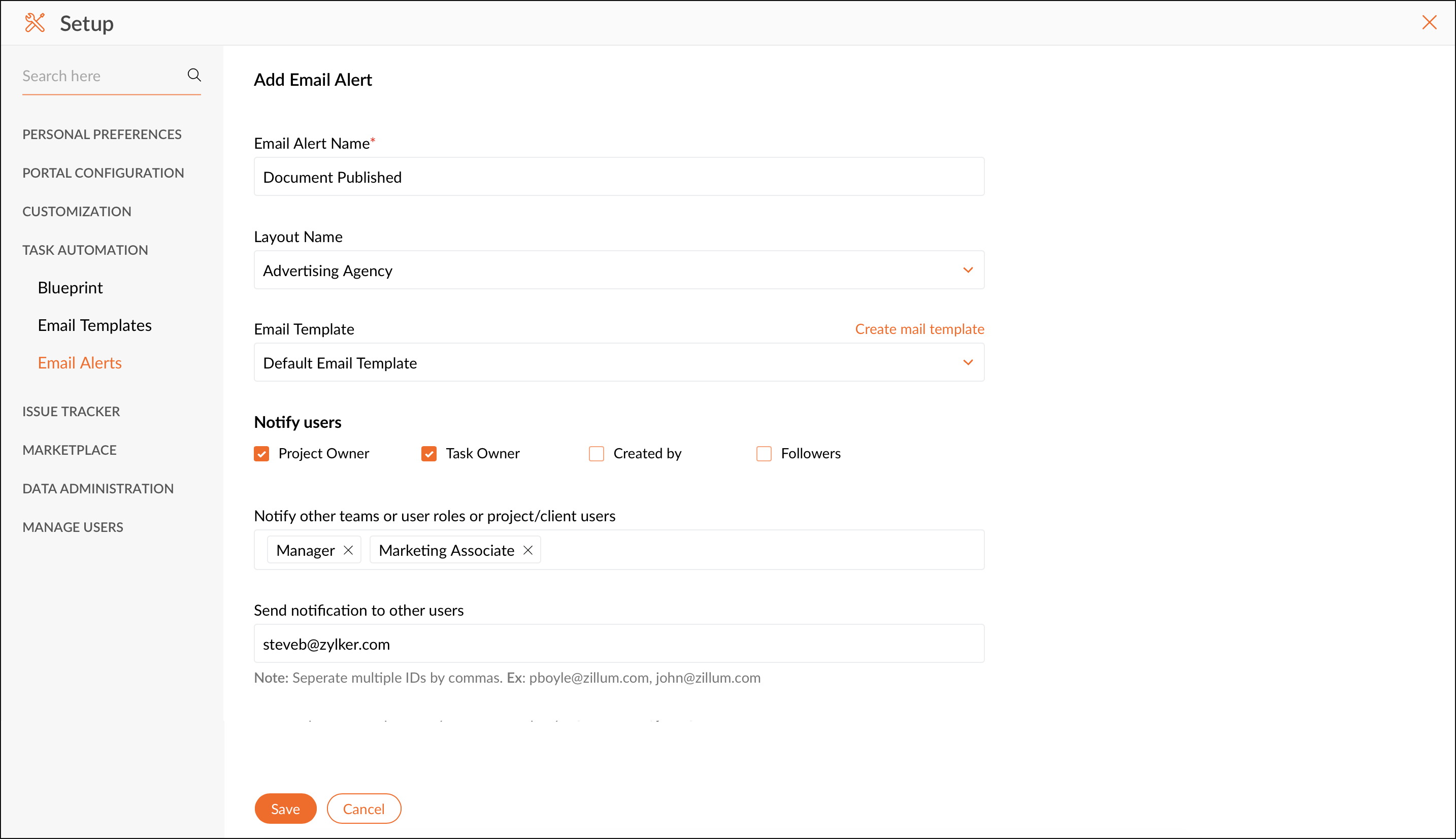Uncheck the Task Owner checkbox

tap(428, 454)
